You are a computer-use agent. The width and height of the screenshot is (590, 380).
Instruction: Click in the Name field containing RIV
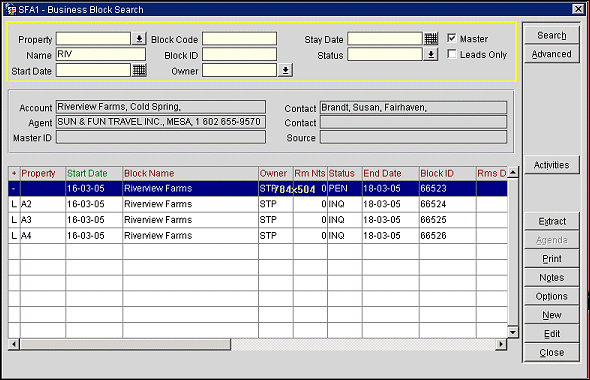[101, 55]
